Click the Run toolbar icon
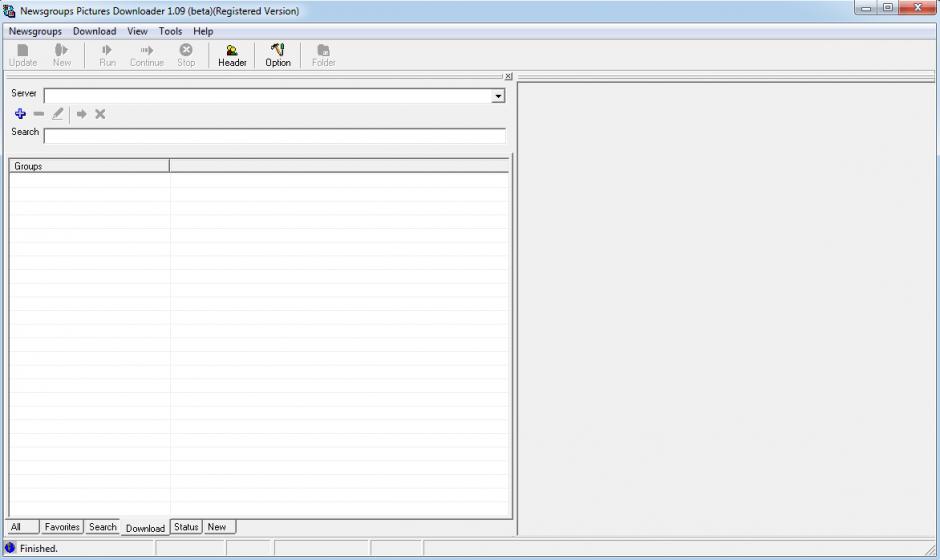Image resolution: width=940 pixels, height=560 pixels. coord(107,55)
